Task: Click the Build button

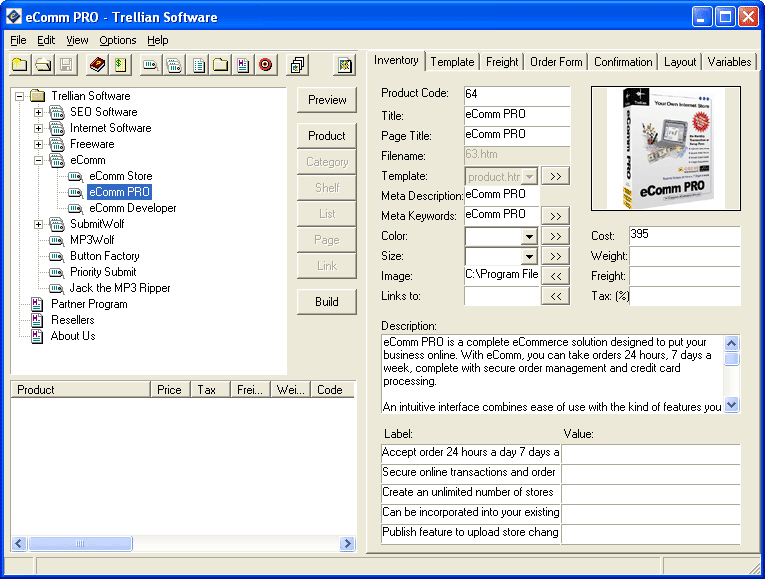Action: tap(327, 302)
